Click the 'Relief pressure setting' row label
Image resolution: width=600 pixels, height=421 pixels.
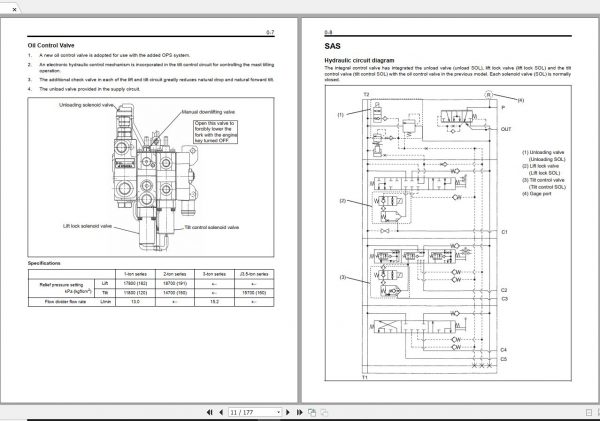click(x=61, y=285)
